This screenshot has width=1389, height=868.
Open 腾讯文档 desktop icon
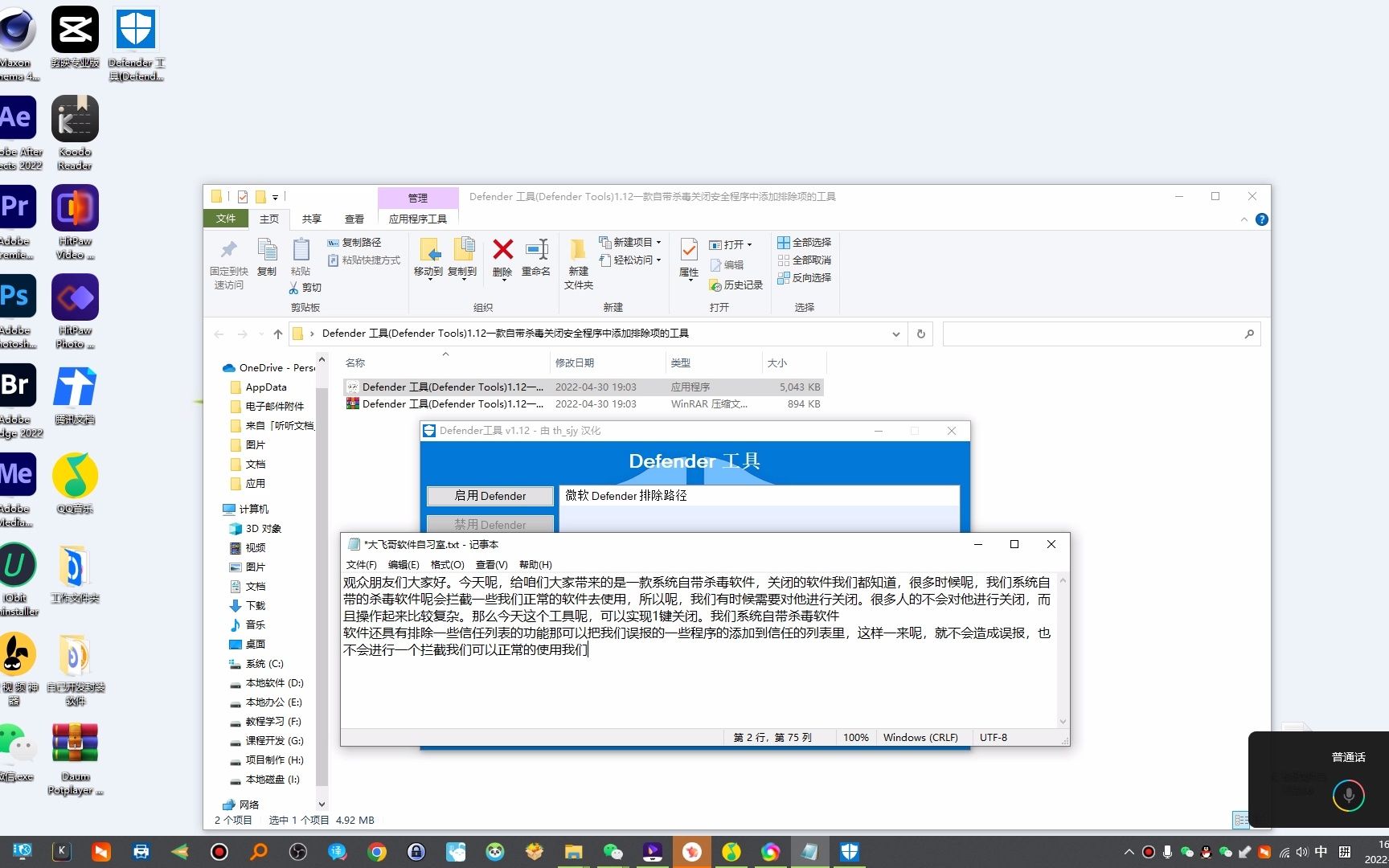click(75, 394)
